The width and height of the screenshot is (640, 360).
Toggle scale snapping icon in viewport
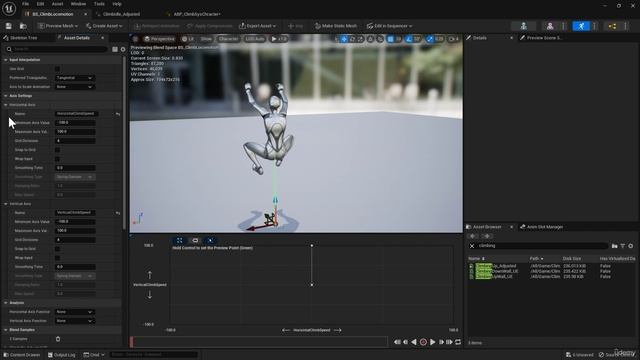(x=429, y=39)
